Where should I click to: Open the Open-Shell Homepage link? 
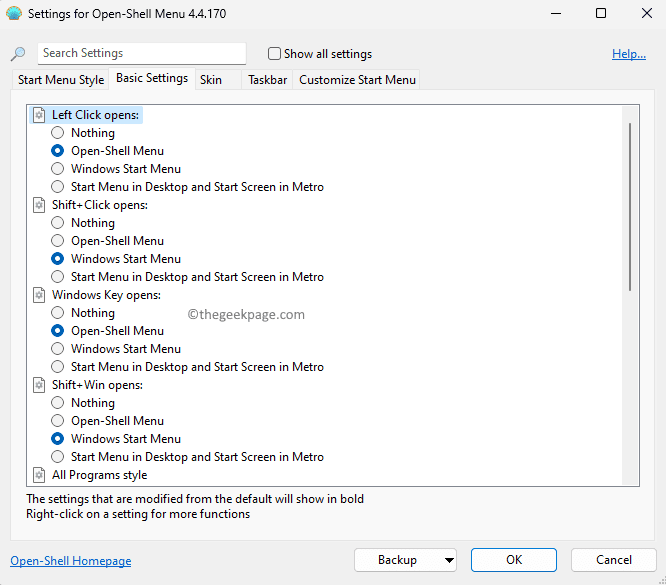point(70,561)
